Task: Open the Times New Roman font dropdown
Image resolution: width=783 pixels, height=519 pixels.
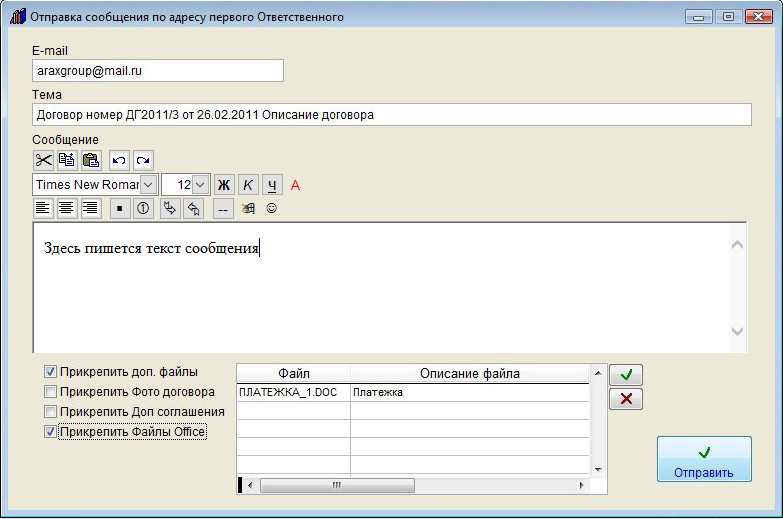Action: pos(149,185)
